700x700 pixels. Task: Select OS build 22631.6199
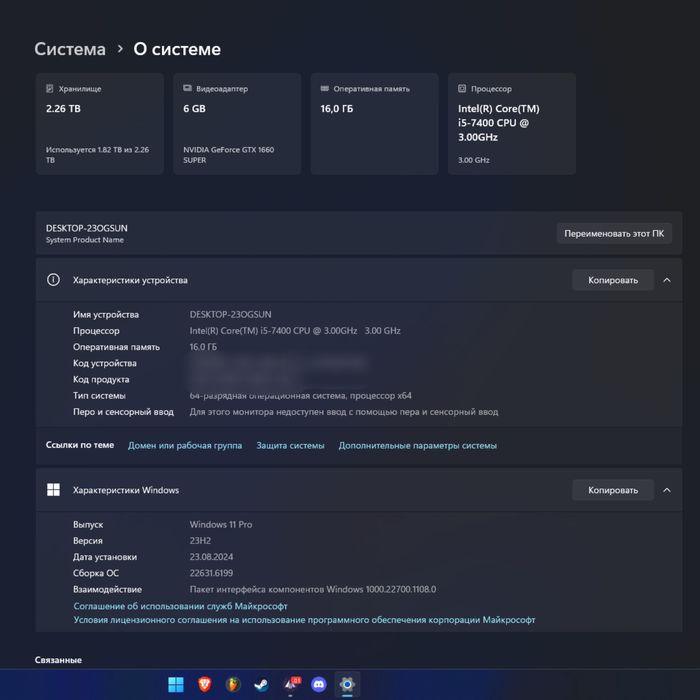[x=211, y=573]
